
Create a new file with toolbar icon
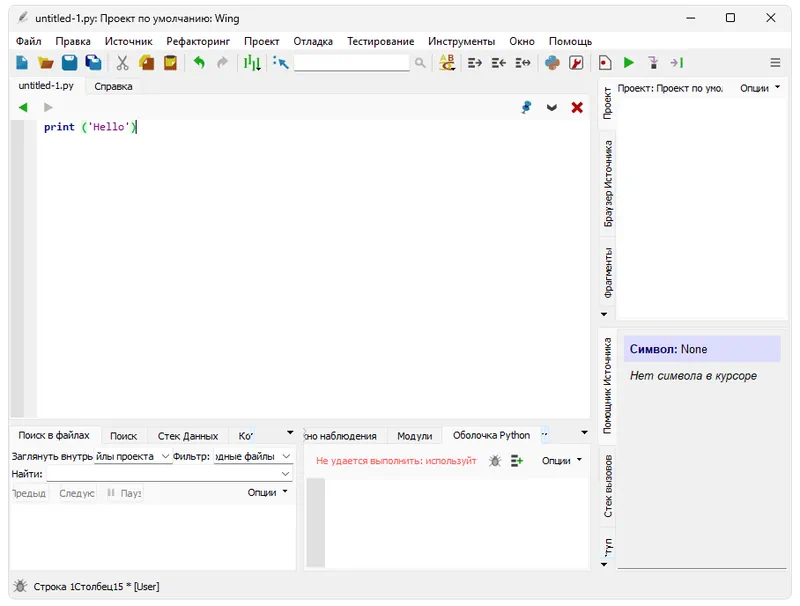pos(22,63)
